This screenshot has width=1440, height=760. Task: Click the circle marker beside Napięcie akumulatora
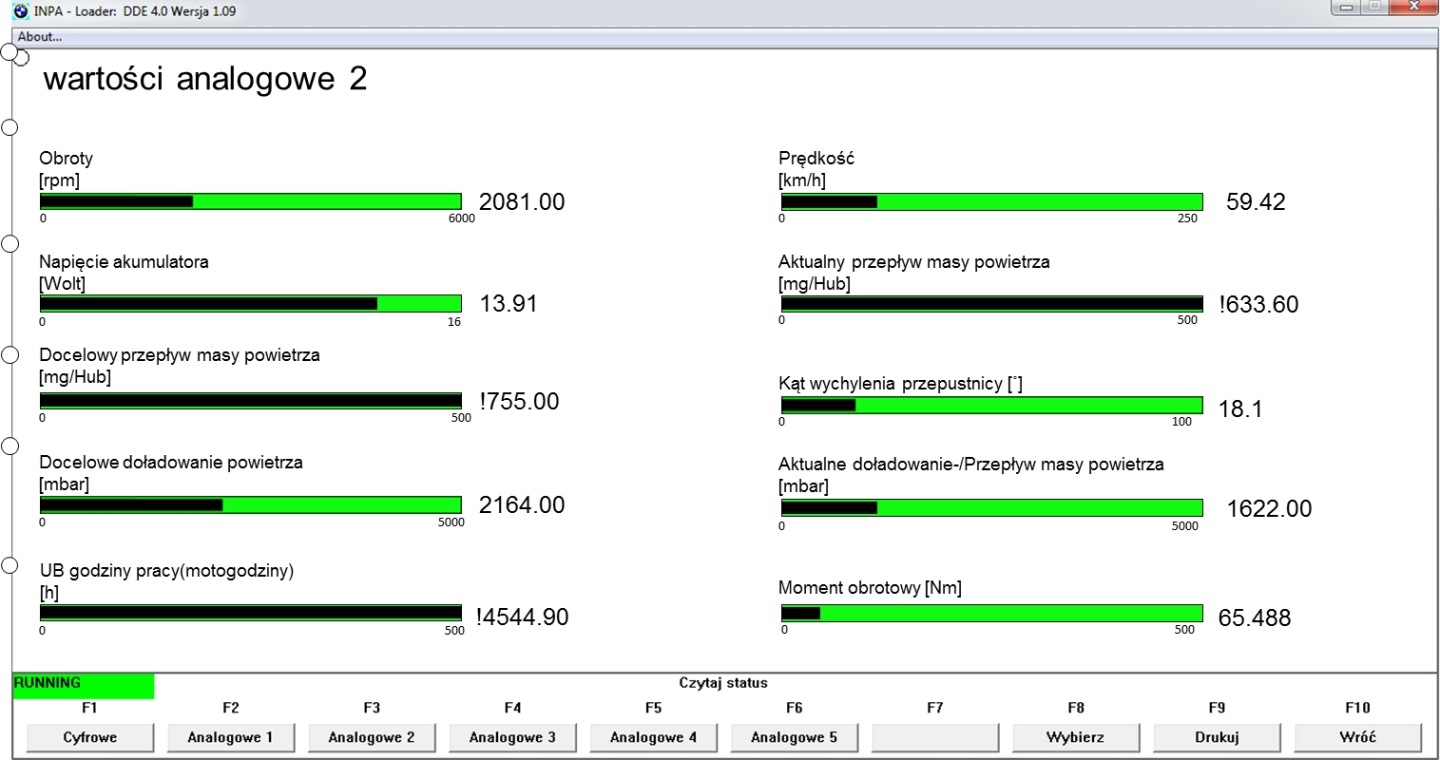coord(10,243)
